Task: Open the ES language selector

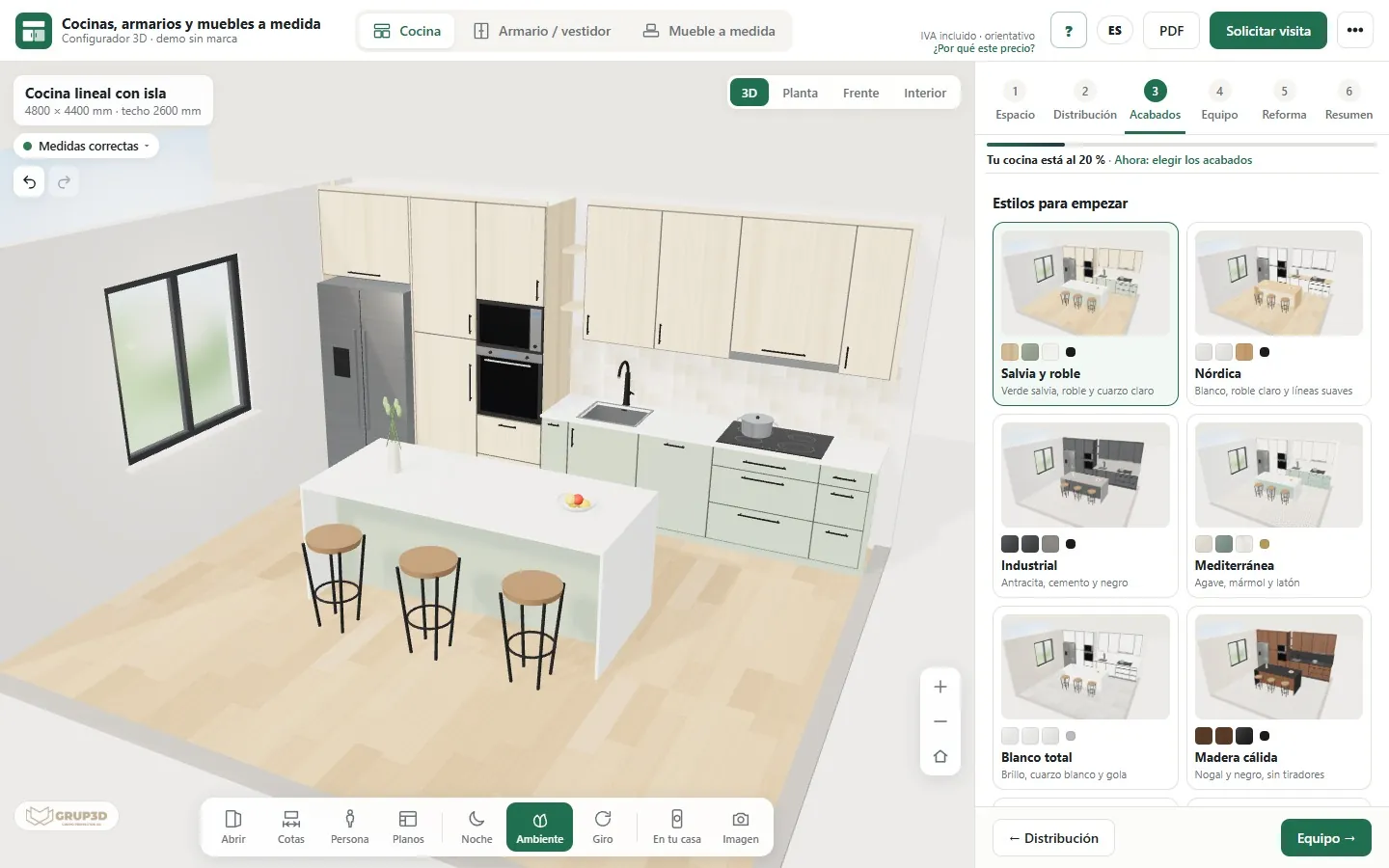Action: coord(1115,31)
